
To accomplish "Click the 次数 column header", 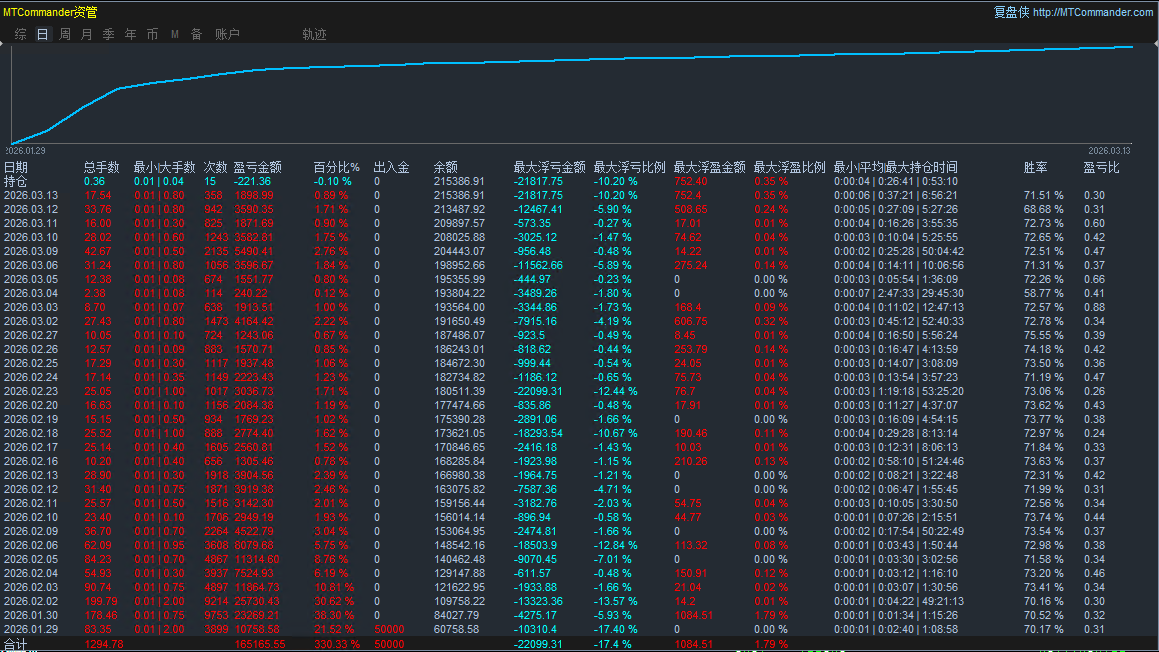I will [216, 167].
